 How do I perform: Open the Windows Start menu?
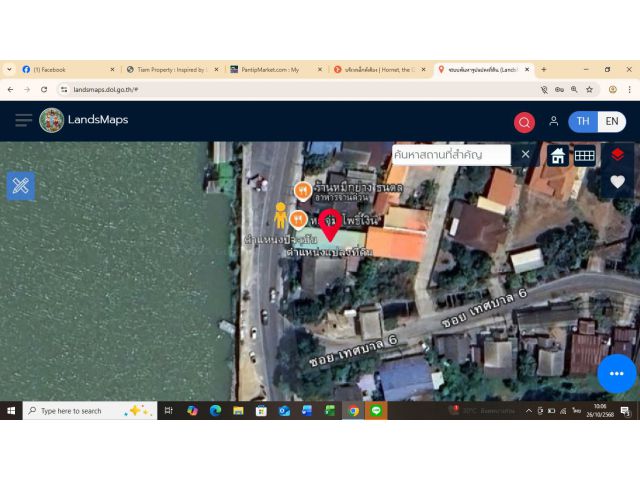[x=11, y=411]
